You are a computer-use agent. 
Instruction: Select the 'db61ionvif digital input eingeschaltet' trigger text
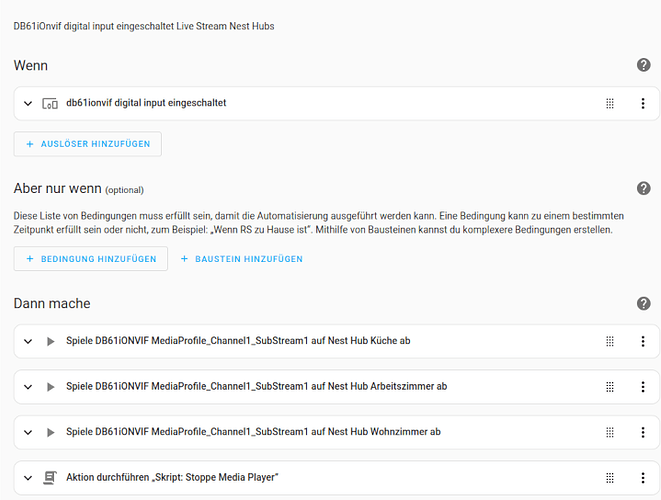tap(146, 103)
